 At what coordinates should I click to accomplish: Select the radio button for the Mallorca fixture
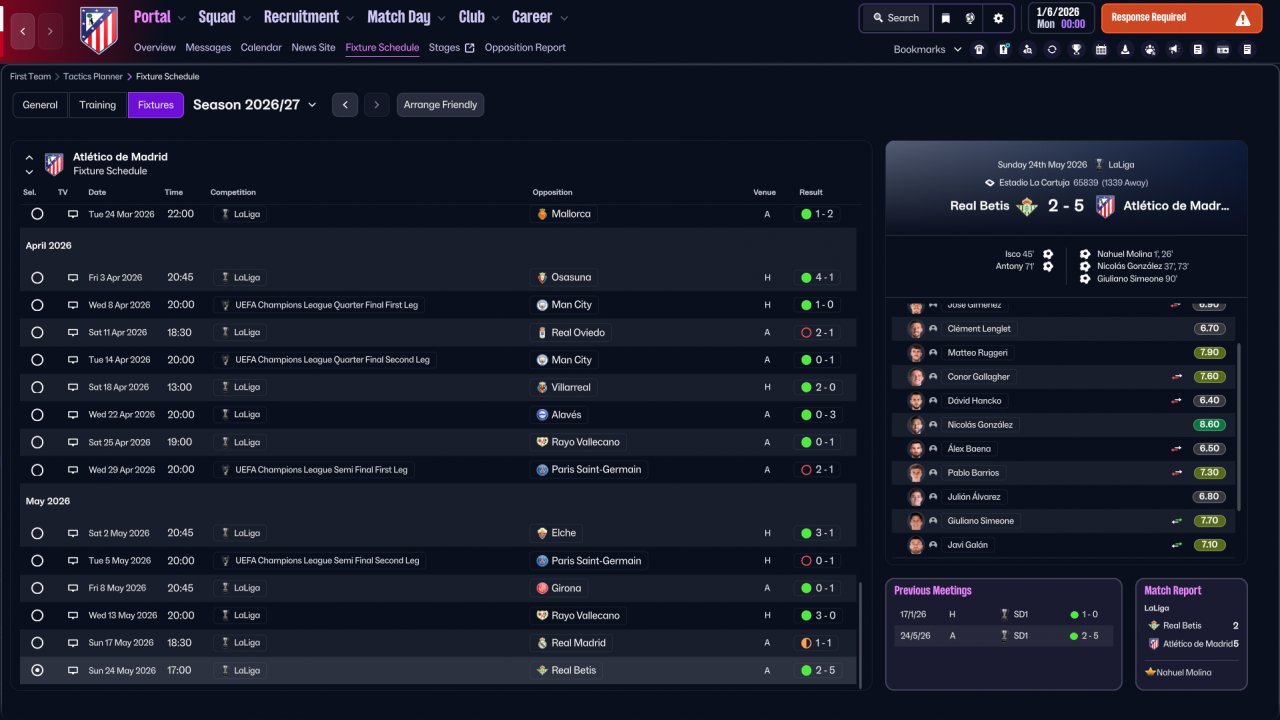37,214
